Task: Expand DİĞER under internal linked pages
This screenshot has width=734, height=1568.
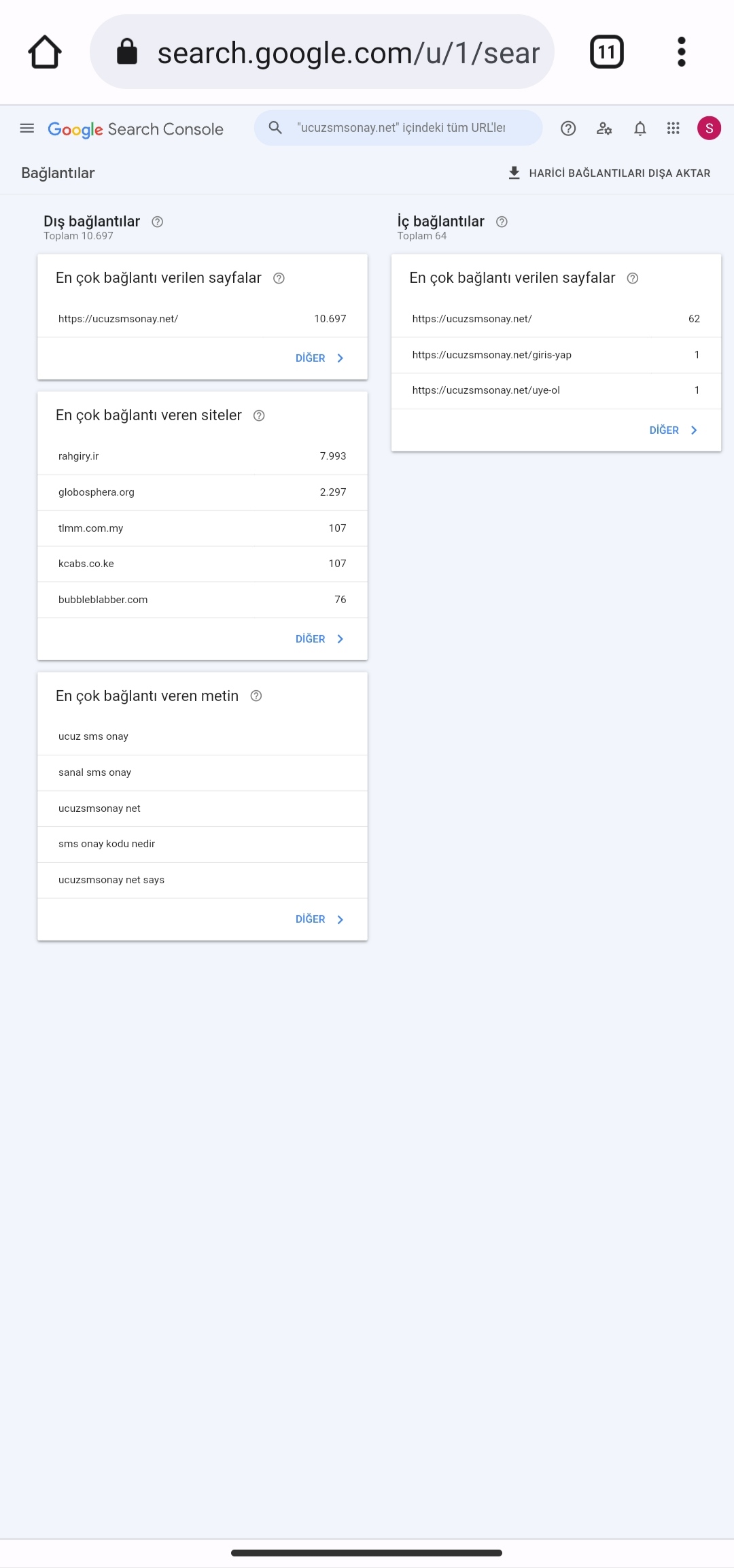Action: point(674,430)
